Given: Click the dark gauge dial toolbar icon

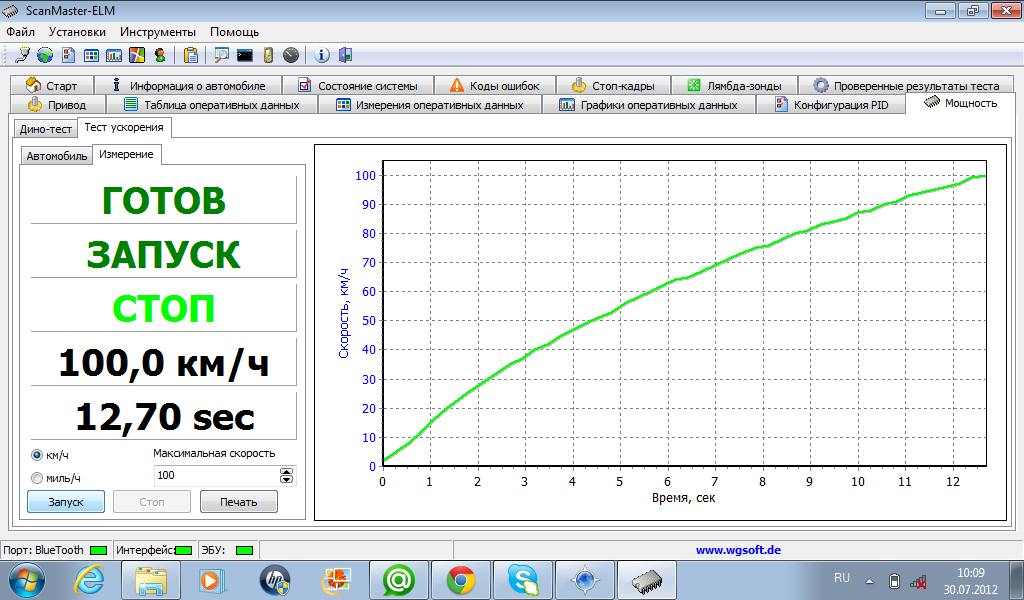Looking at the screenshot, I should (x=291, y=55).
